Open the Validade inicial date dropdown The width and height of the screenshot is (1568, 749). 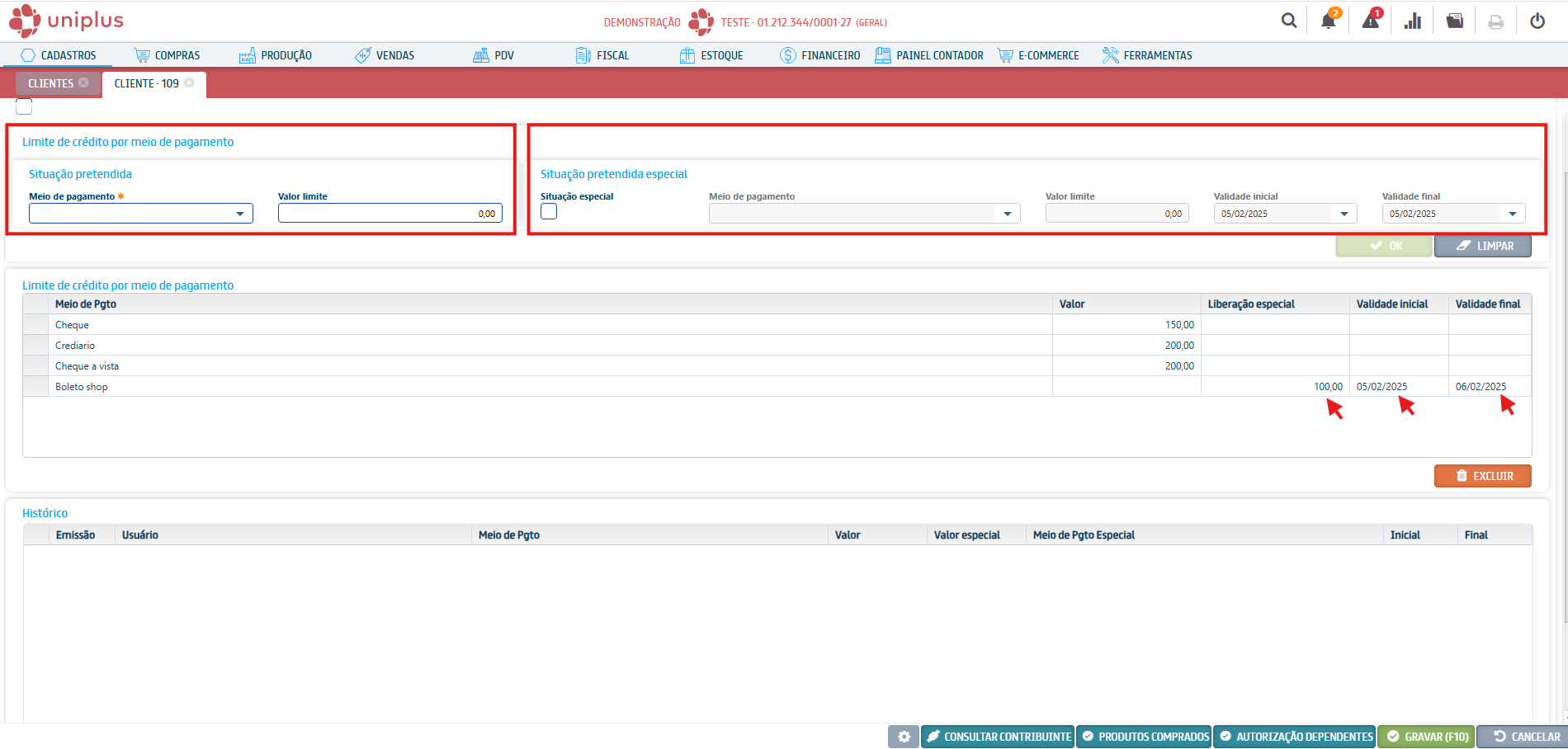1344,214
